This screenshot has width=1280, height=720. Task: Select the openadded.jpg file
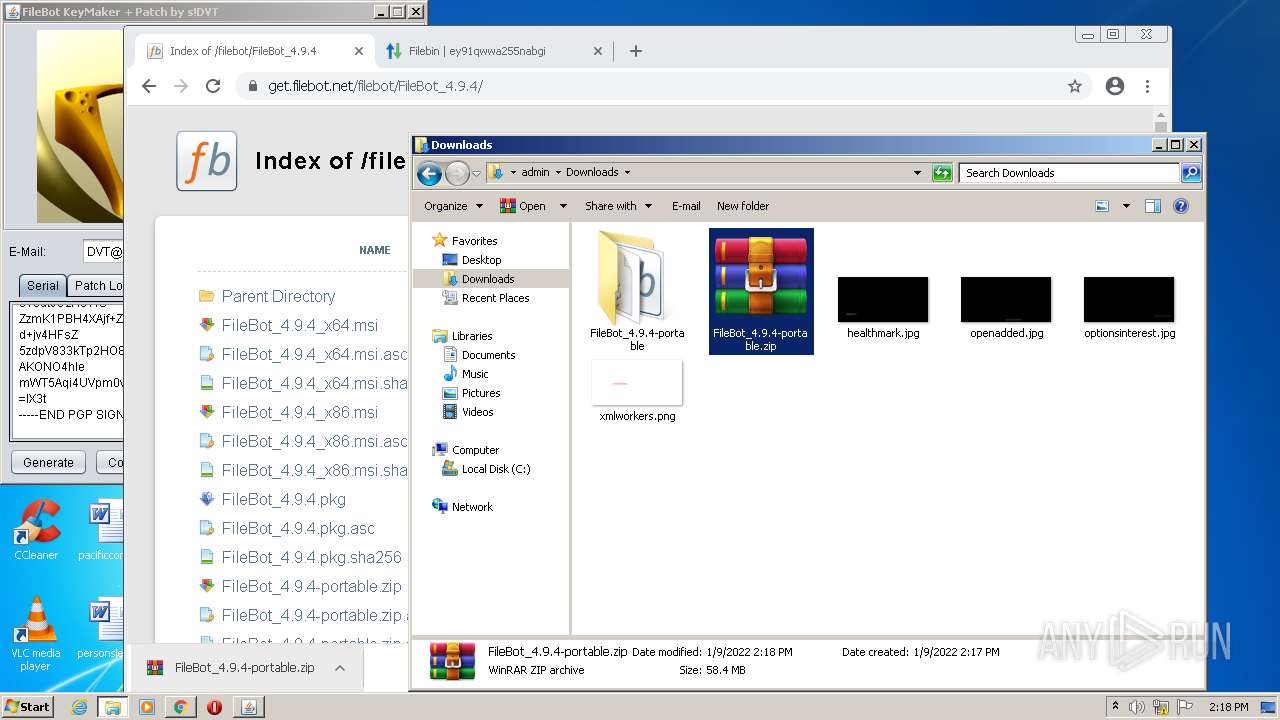point(1006,308)
